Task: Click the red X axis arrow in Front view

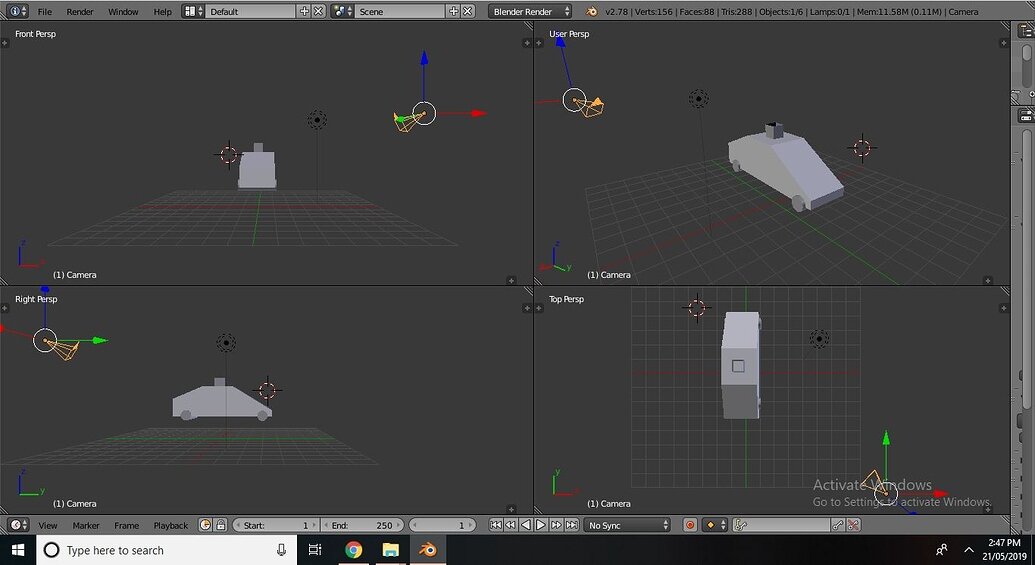Action: click(x=479, y=114)
